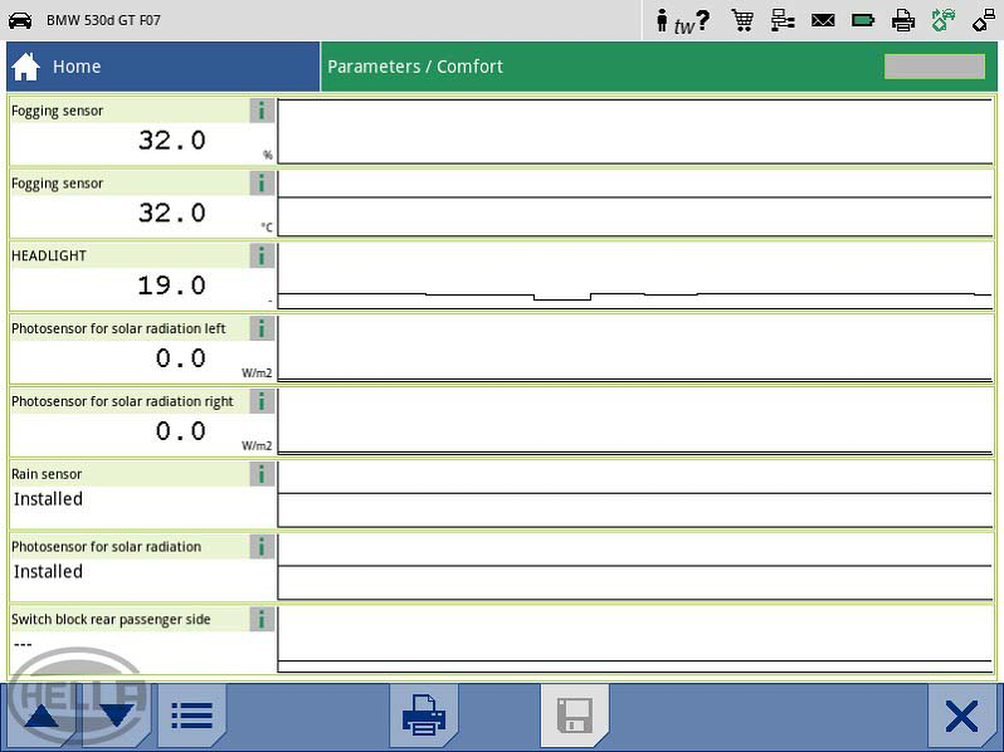The width and height of the screenshot is (1004, 752).
Task: Open the envelope messages icon
Action: coord(823,20)
